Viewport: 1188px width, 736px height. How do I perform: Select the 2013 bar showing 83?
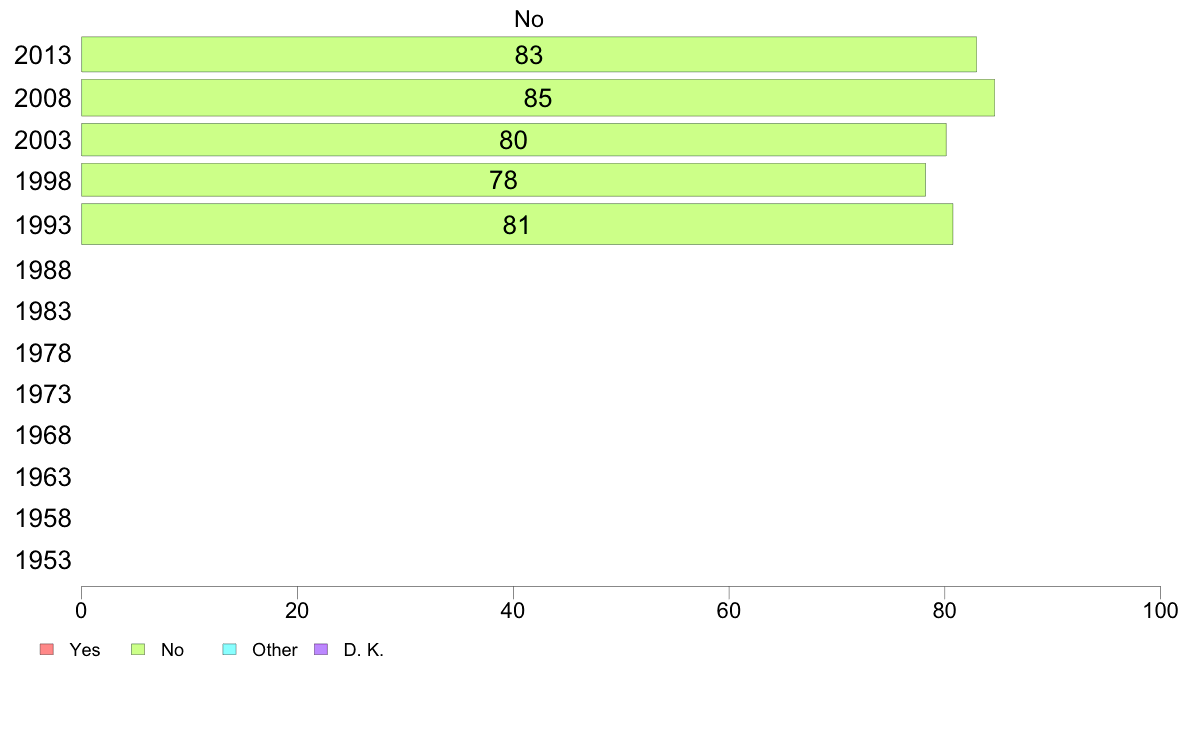click(529, 55)
